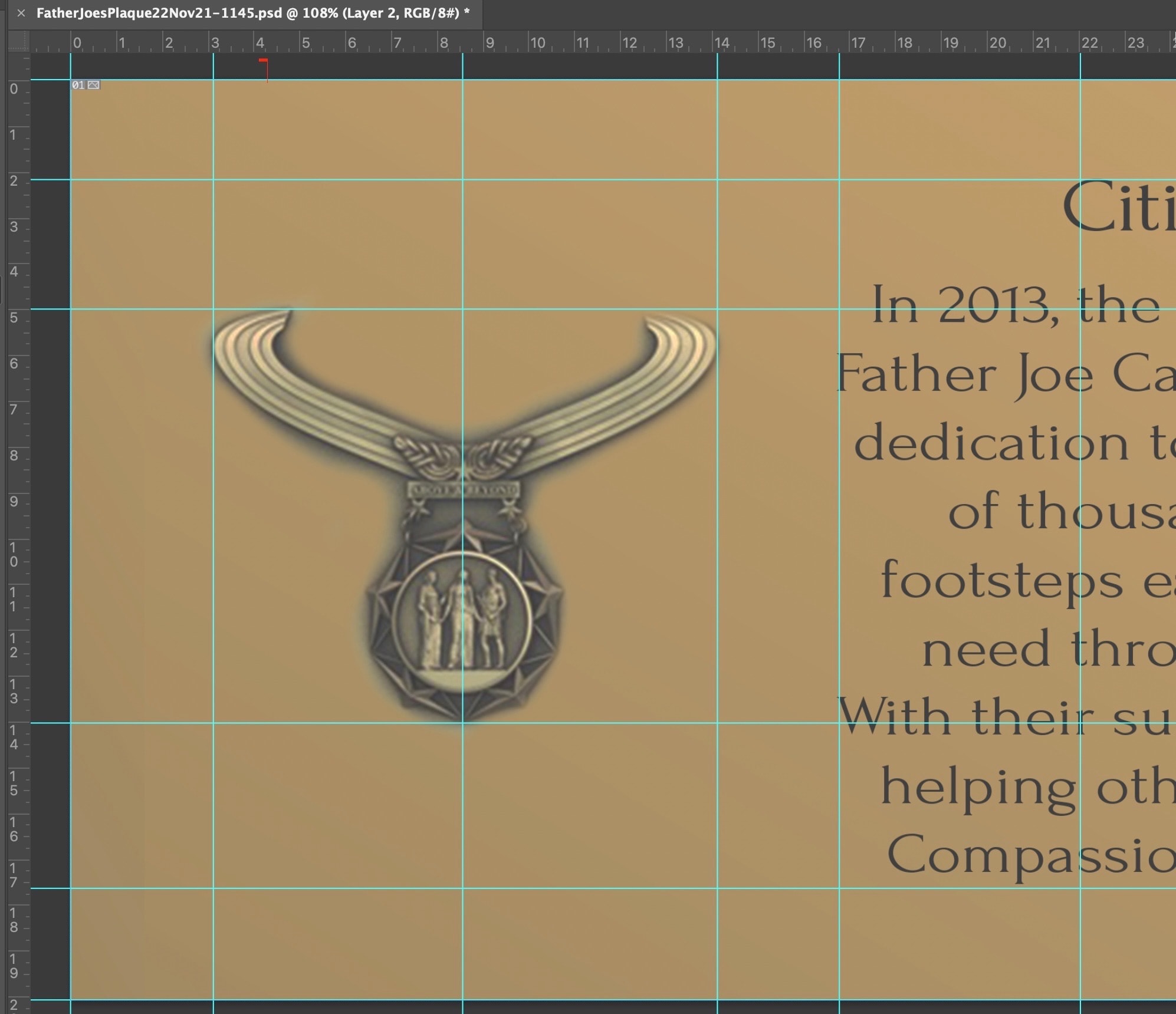This screenshot has height=1014, width=1176.
Task: Close the FatherJoesPlaque22Nov21-1145.psd document tab
Action: tap(21, 13)
